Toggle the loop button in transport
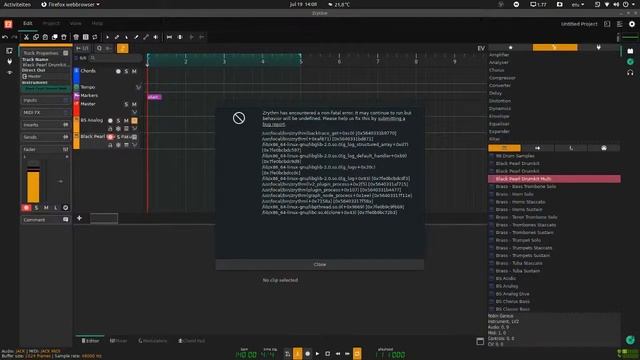This screenshot has width=640, height=360. point(357,353)
